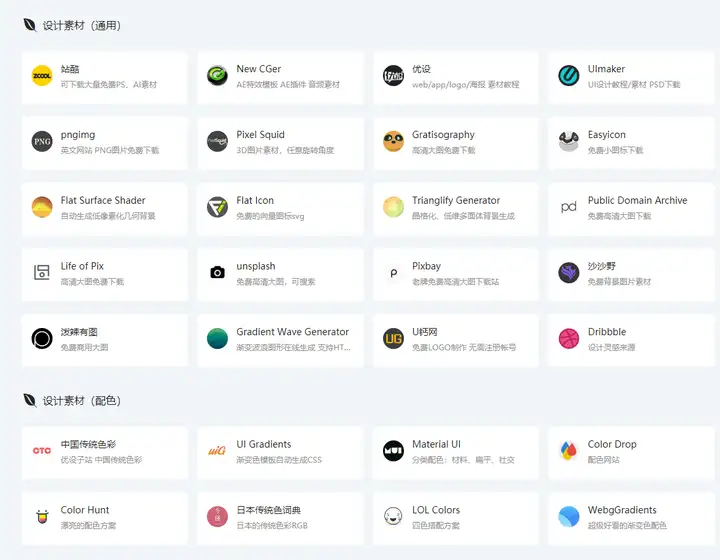Viewport: 720px width, 560px height.
Task: Open the Color Hunt title link
Action: click(x=85, y=510)
